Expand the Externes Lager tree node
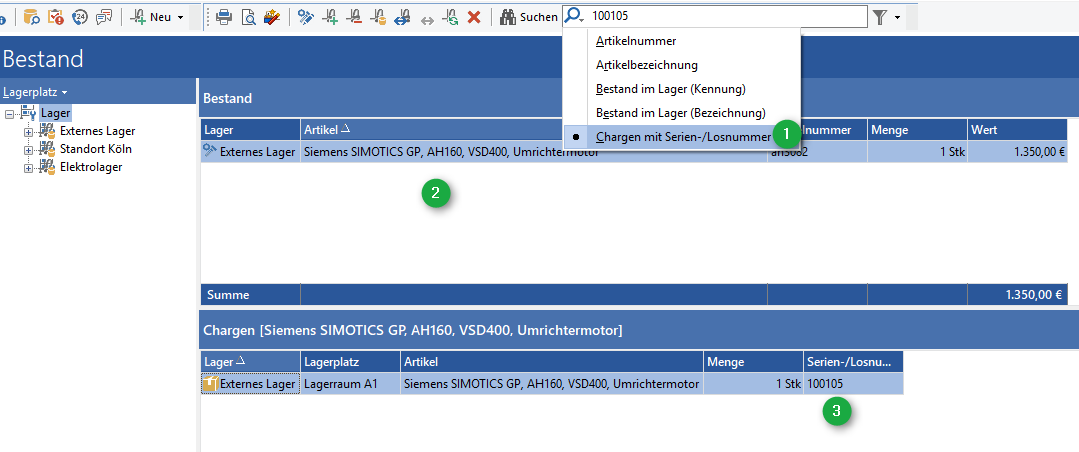 [28, 131]
